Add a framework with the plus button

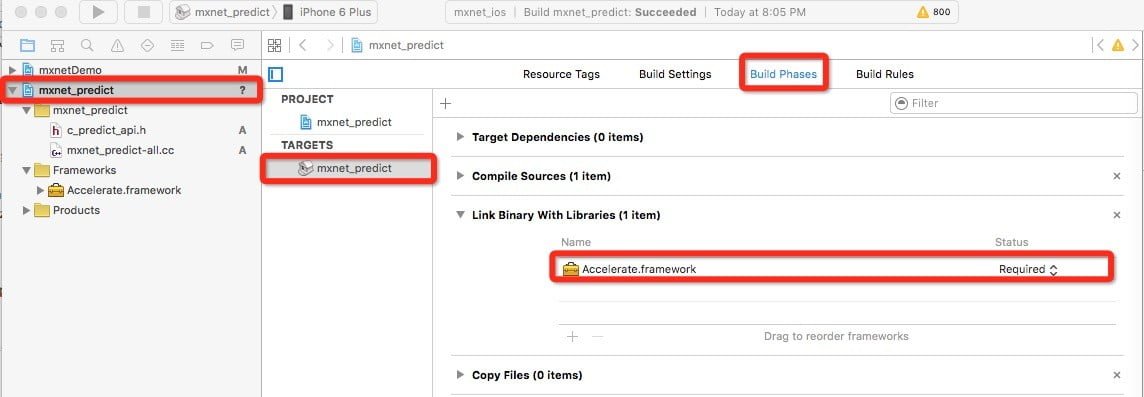tap(573, 336)
